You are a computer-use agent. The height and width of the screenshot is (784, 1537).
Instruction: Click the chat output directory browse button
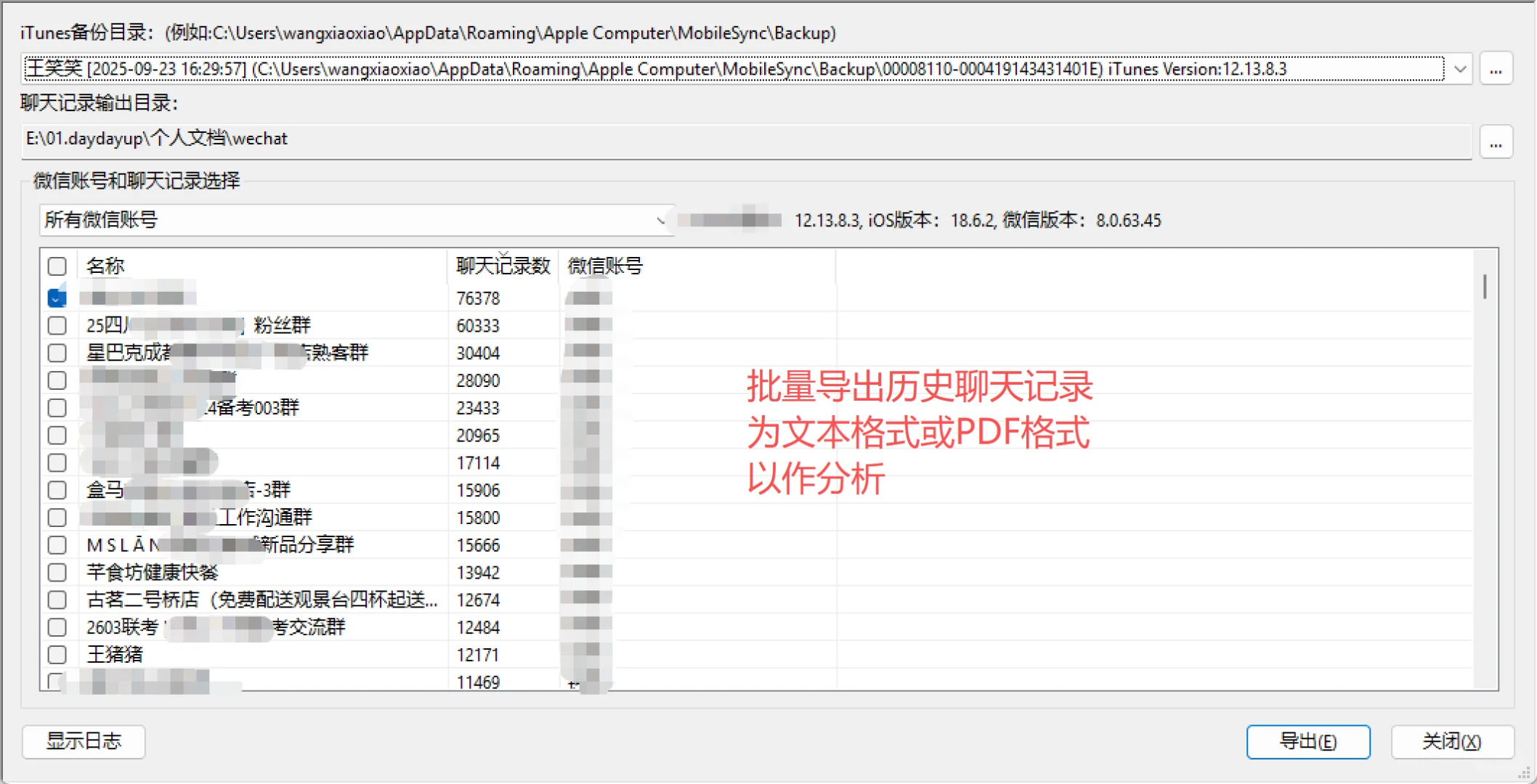click(1496, 142)
